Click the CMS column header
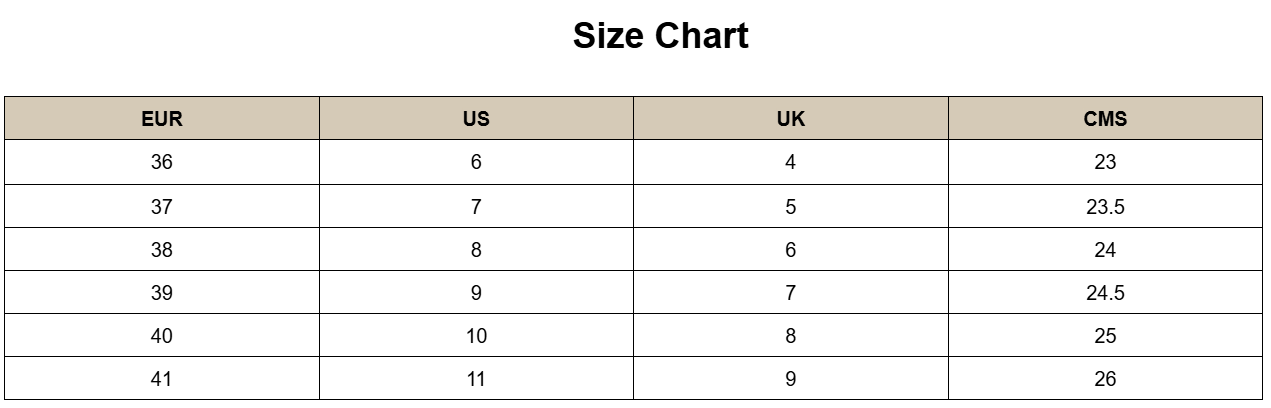This screenshot has width=1271, height=408. click(x=1105, y=119)
